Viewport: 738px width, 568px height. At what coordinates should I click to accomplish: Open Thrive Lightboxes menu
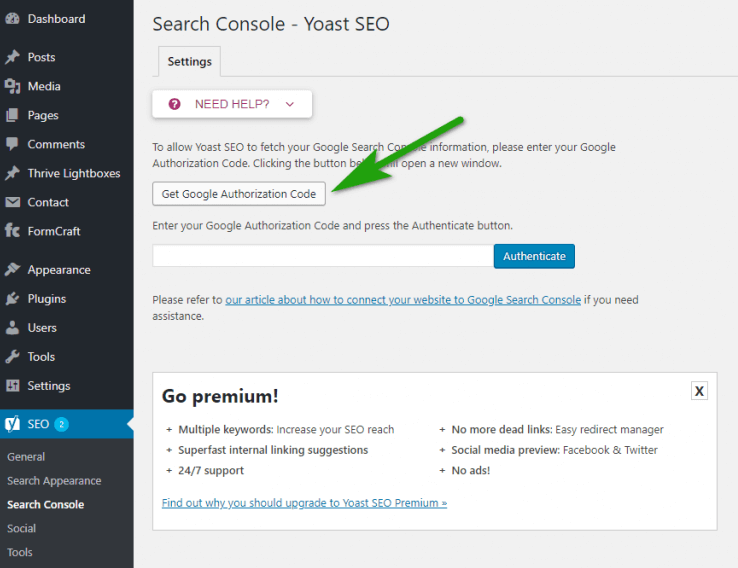[x=74, y=173]
